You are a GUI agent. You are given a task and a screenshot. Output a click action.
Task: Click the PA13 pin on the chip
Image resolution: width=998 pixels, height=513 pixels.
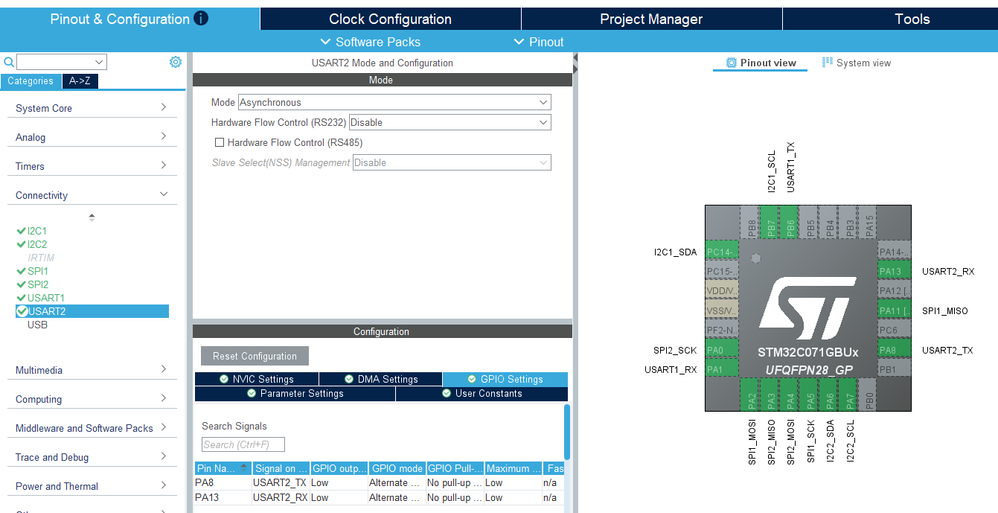894,271
